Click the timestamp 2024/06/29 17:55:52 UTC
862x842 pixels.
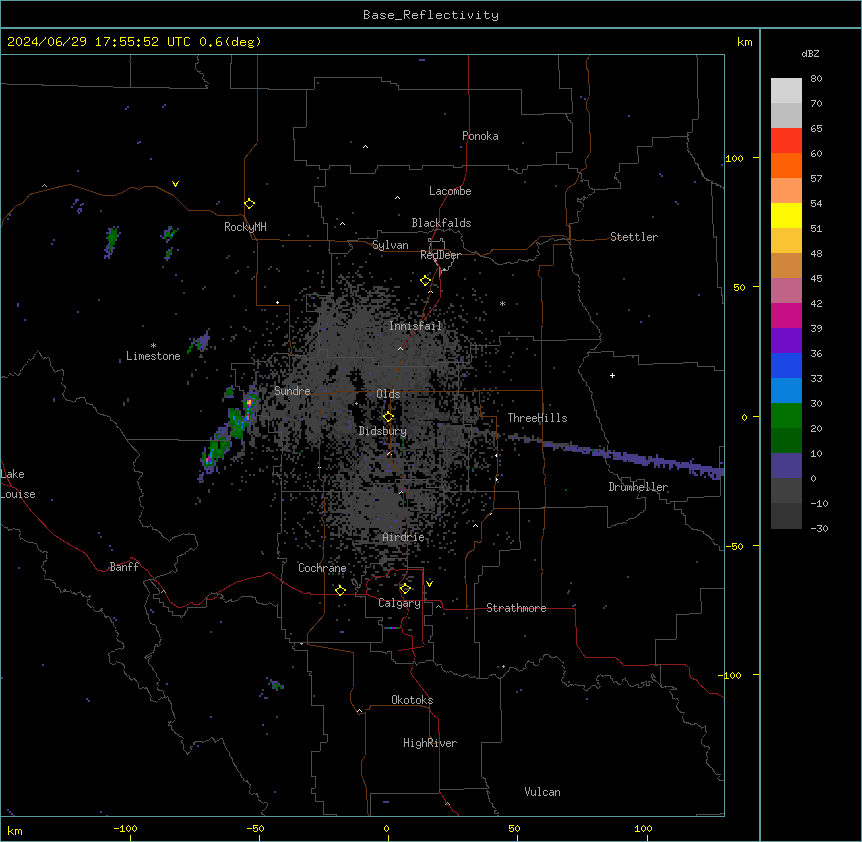pyautogui.click(x=98, y=42)
